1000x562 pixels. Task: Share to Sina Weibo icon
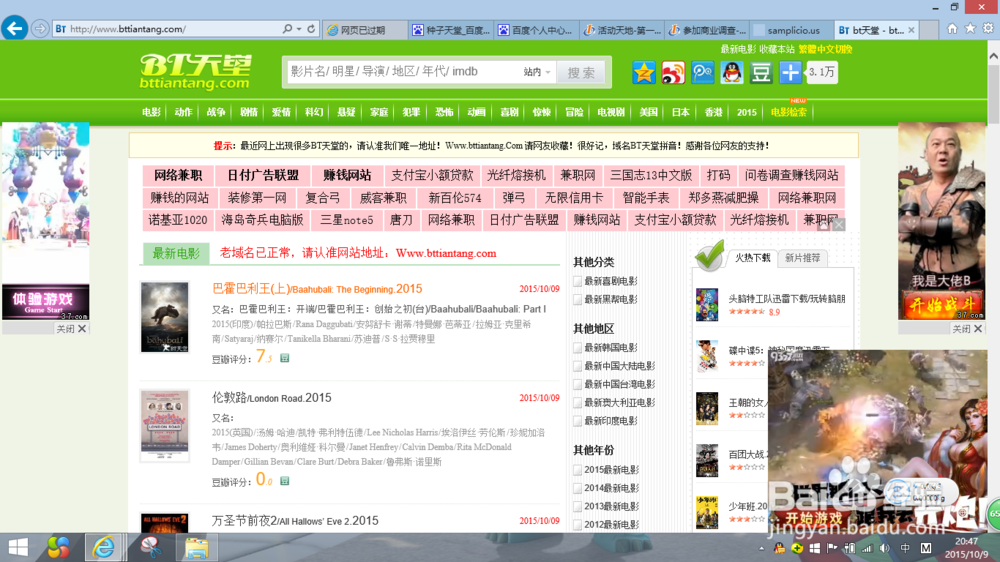coord(673,72)
